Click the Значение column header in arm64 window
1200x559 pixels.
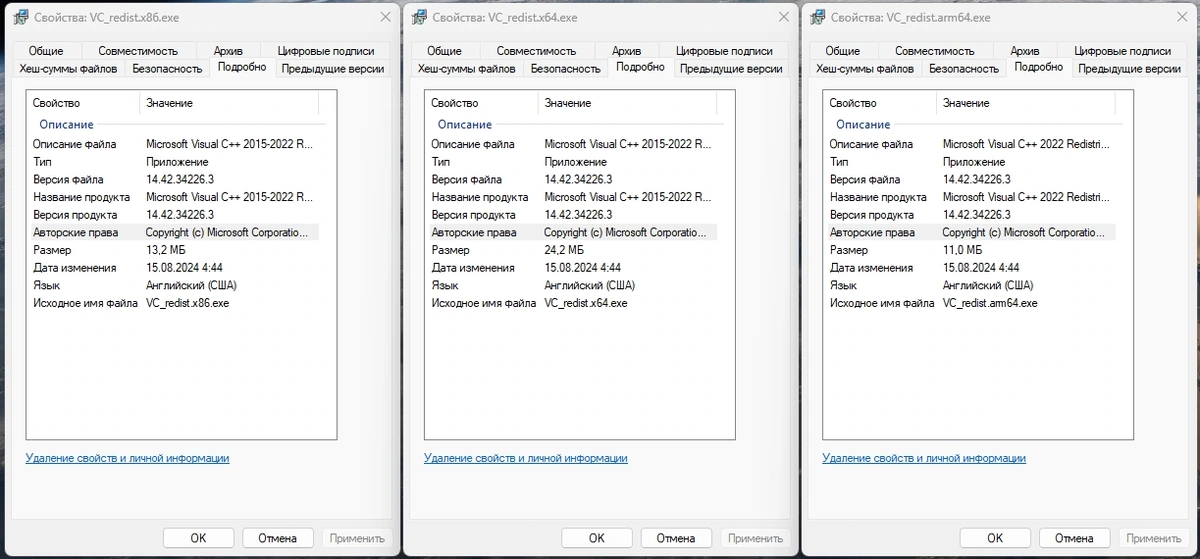pyautogui.click(x=1026, y=103)
